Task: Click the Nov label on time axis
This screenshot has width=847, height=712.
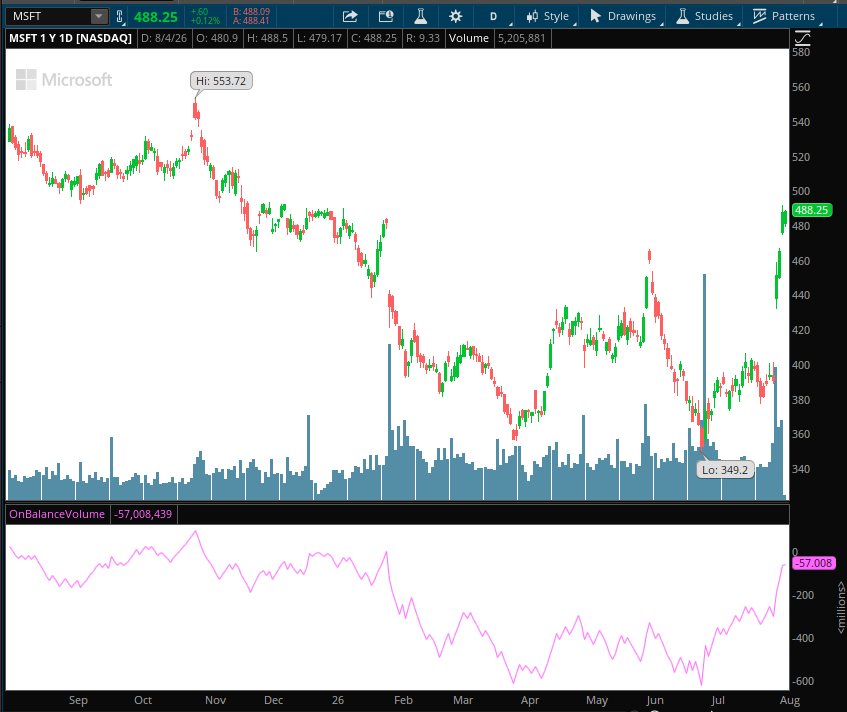Action: 216,700
